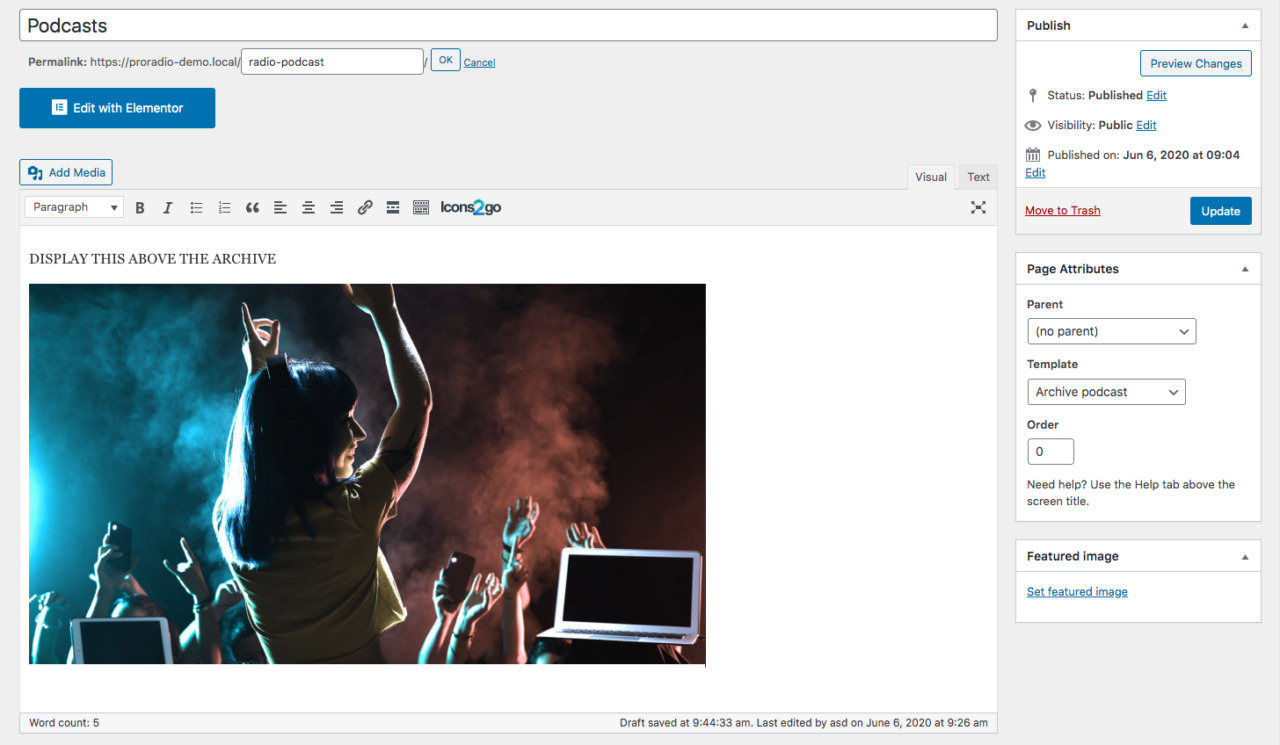
Task: Align text right
Action: click(x=336, y=207)
